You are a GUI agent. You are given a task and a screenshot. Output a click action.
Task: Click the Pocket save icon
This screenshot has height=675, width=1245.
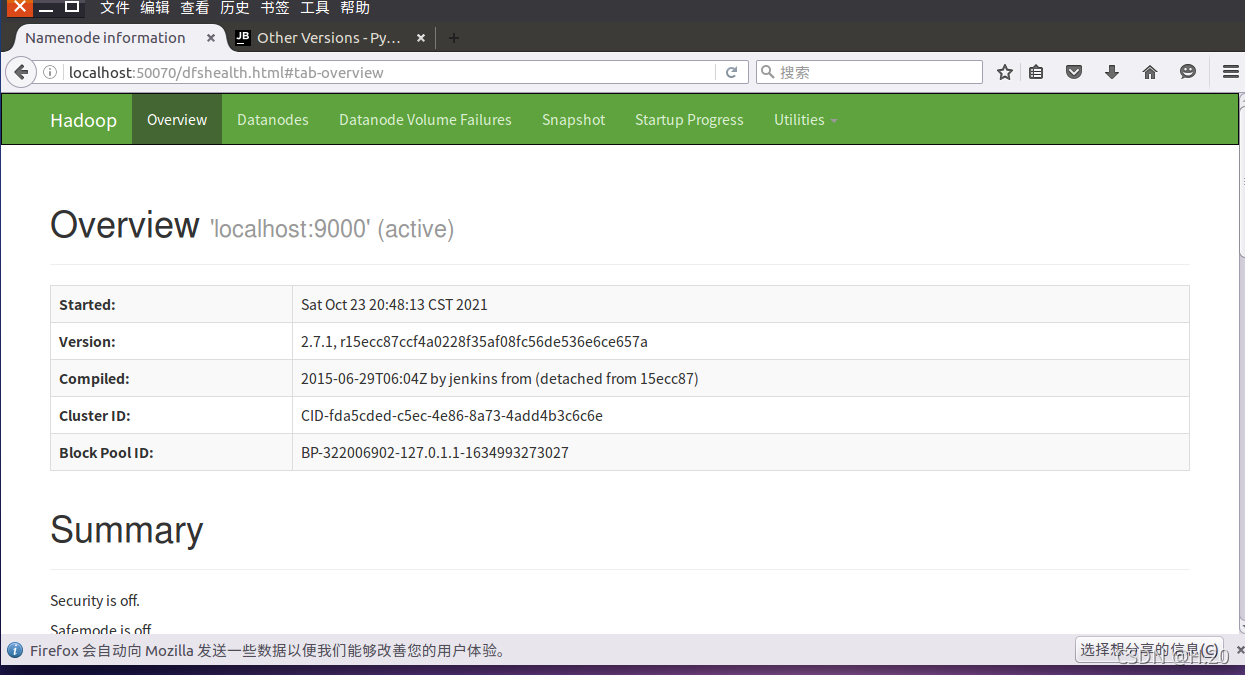pyautogui.click(x=1074, y=72)
